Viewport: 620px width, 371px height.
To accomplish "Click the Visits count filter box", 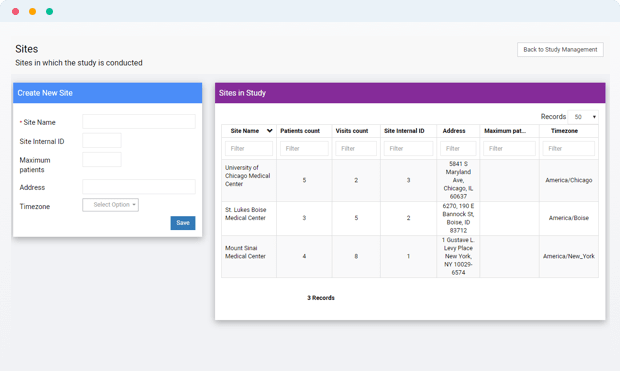I will 356,148.
